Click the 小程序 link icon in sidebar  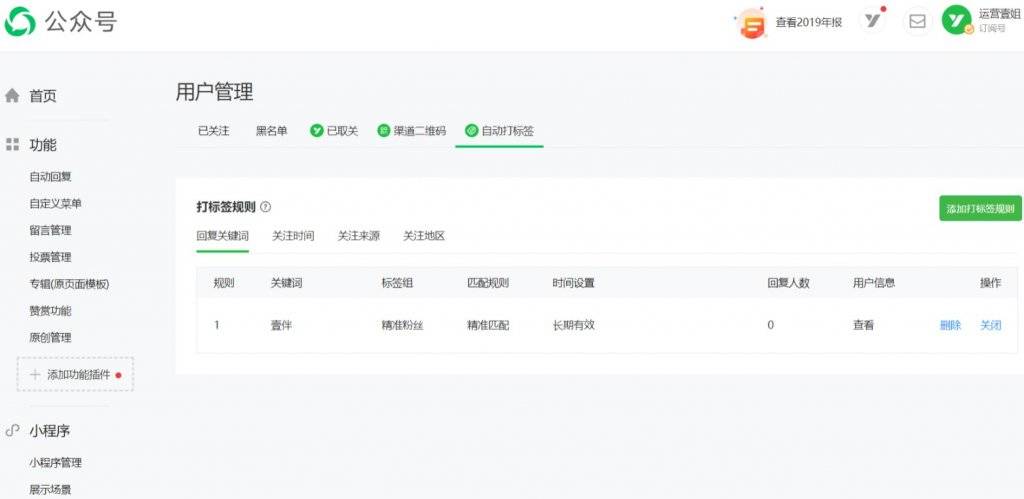tap(12, 431)
